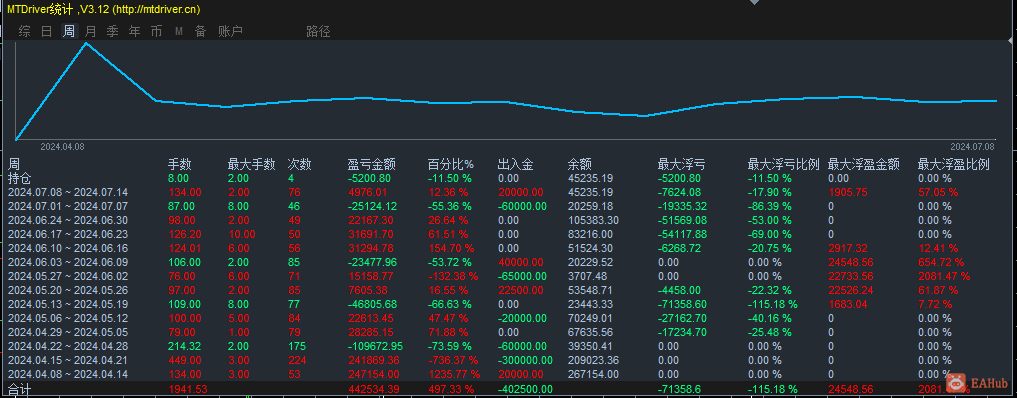Click the -300000.00 withdrawal value

[525, 360]
